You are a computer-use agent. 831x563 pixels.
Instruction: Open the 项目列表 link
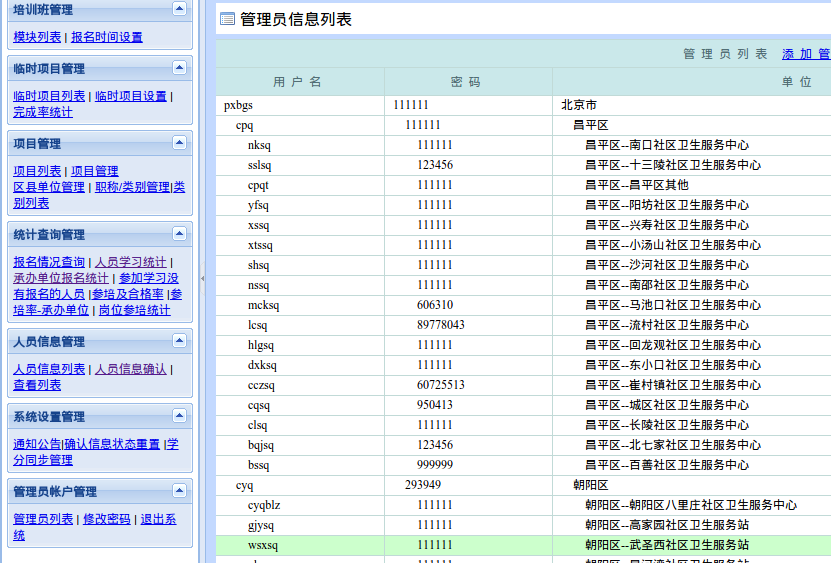point(37,171)
